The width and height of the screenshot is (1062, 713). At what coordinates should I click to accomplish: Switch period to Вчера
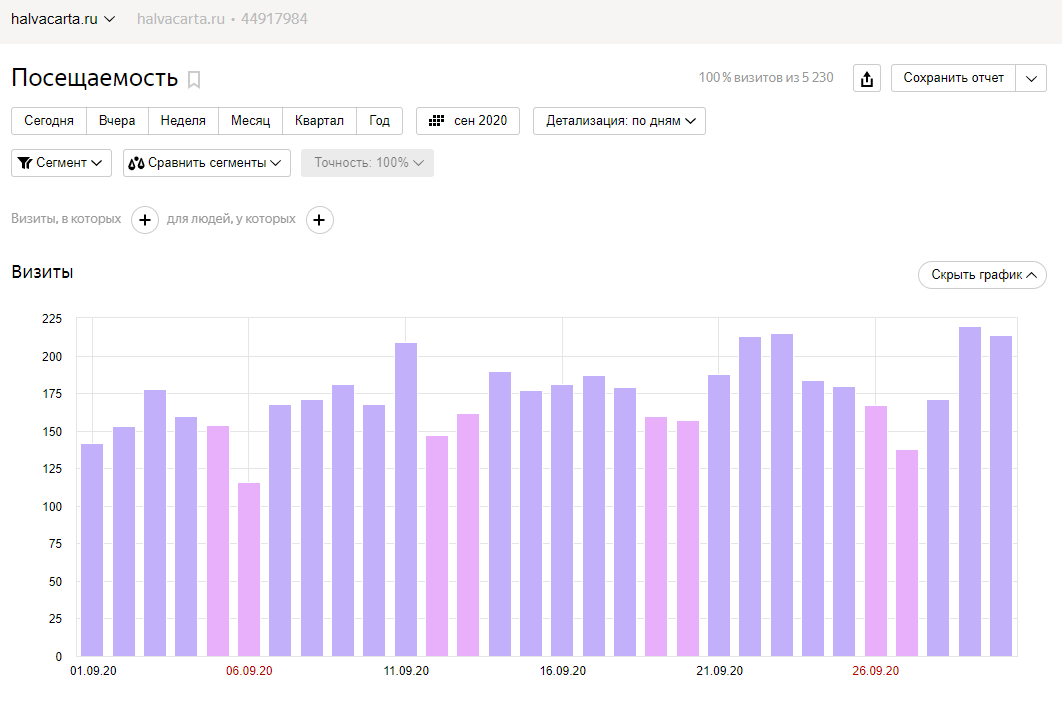[117, 121]
